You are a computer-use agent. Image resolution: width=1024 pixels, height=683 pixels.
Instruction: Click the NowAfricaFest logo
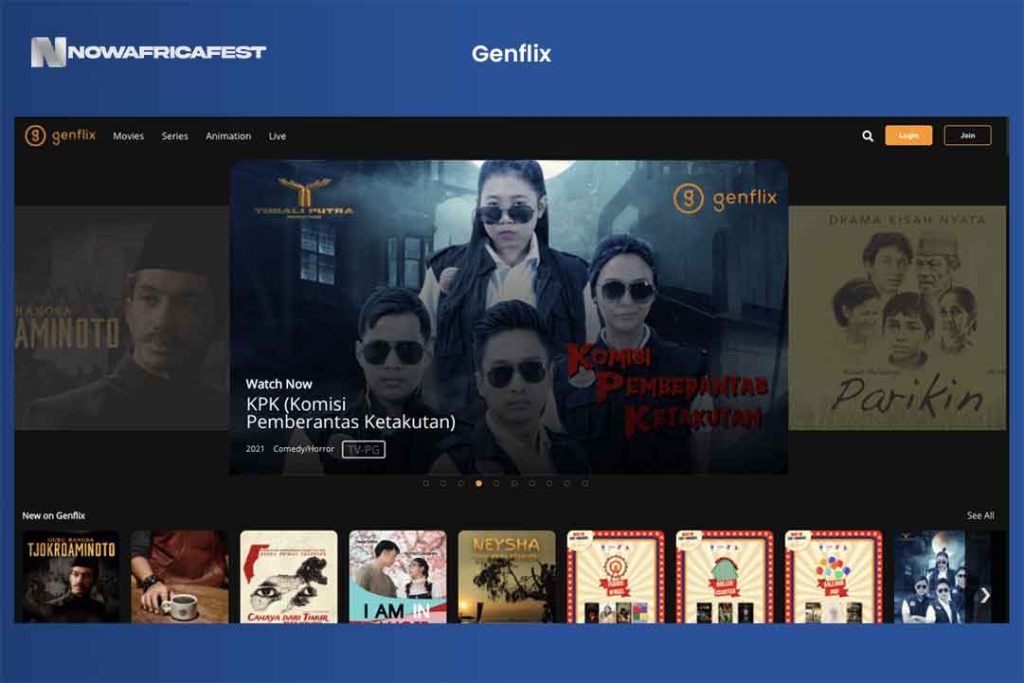point(148,52)
